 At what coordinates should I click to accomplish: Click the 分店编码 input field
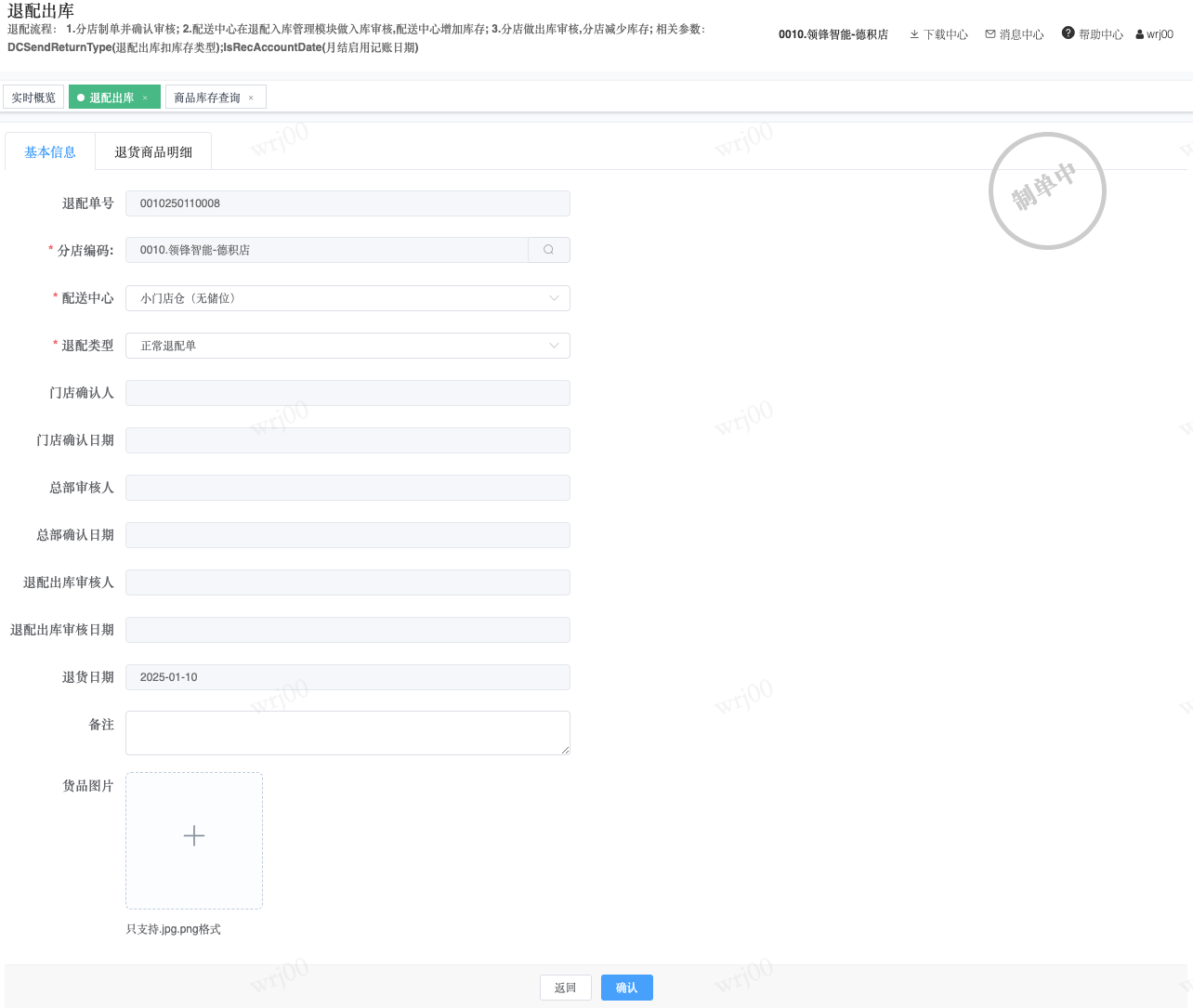coord(327,250)
